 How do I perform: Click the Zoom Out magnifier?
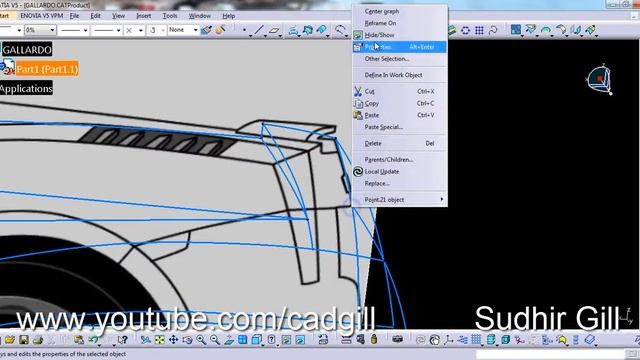click(215, 340)
